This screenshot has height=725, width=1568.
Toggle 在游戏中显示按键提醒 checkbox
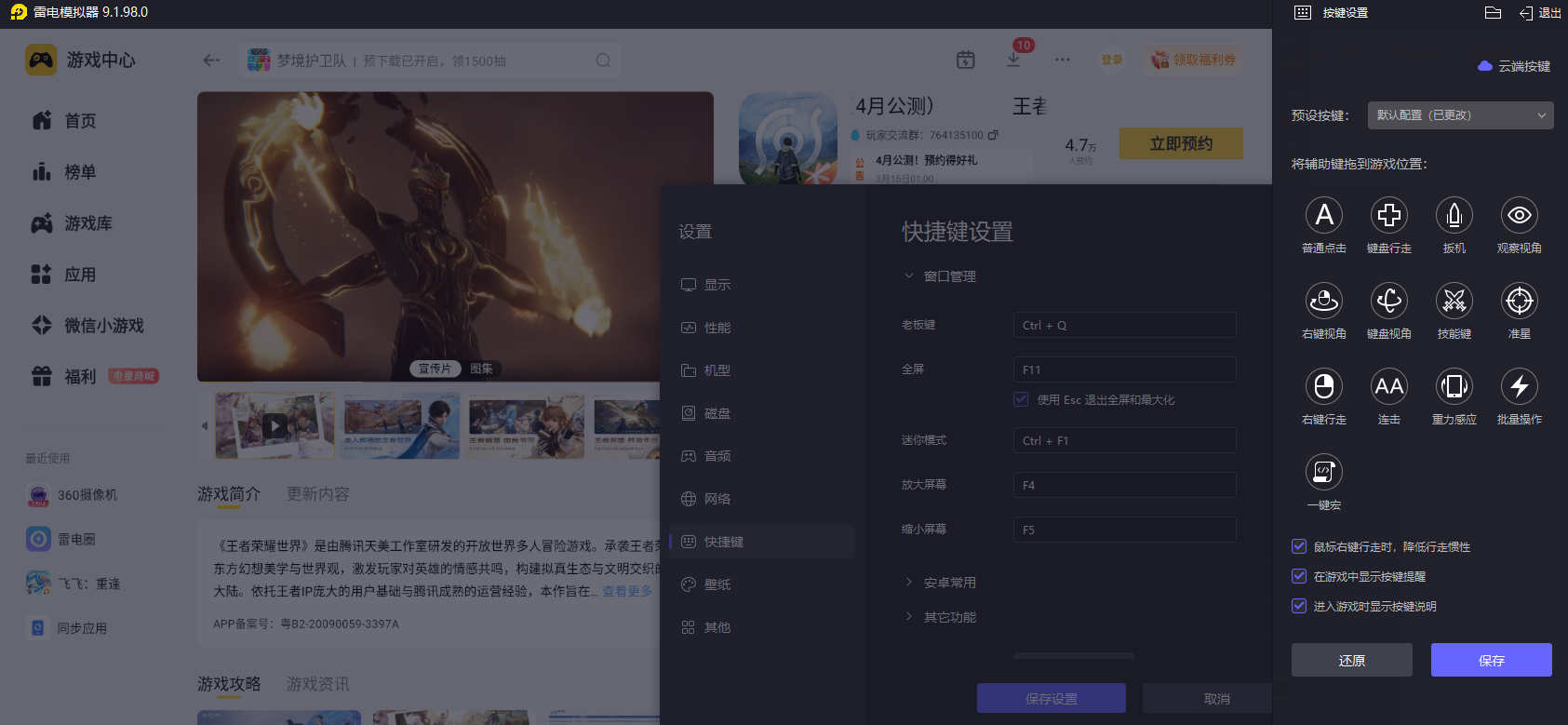point(1299,576)
